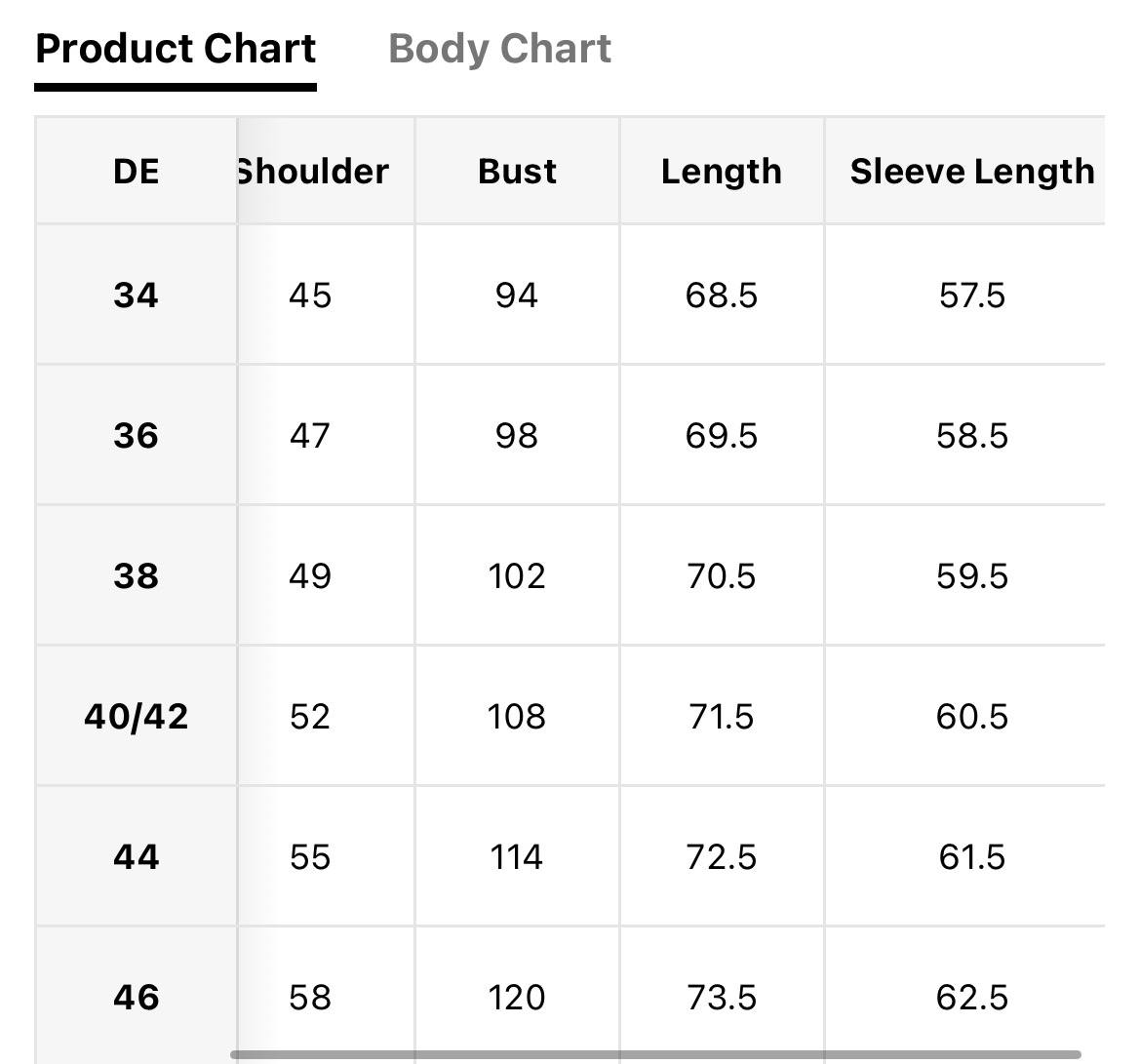Image resolution: width=1140 pixels, height=1064 pixels.
Task: Switch to the Body Chart tab
Action: (499, 50)
